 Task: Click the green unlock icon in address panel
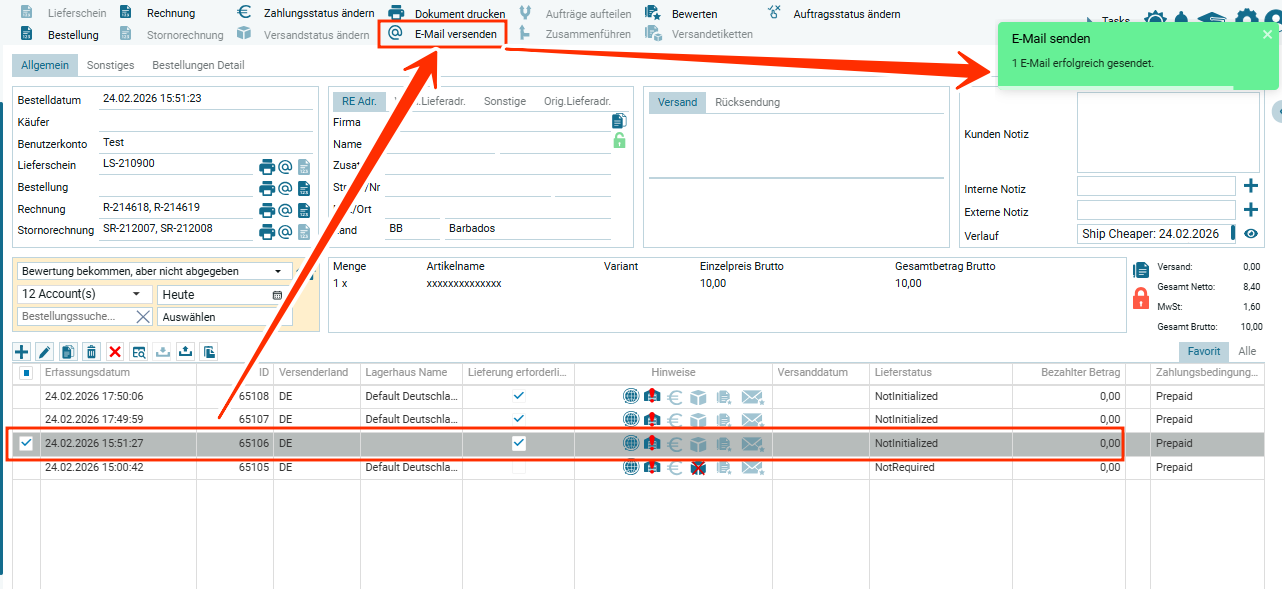coord(619,141)
